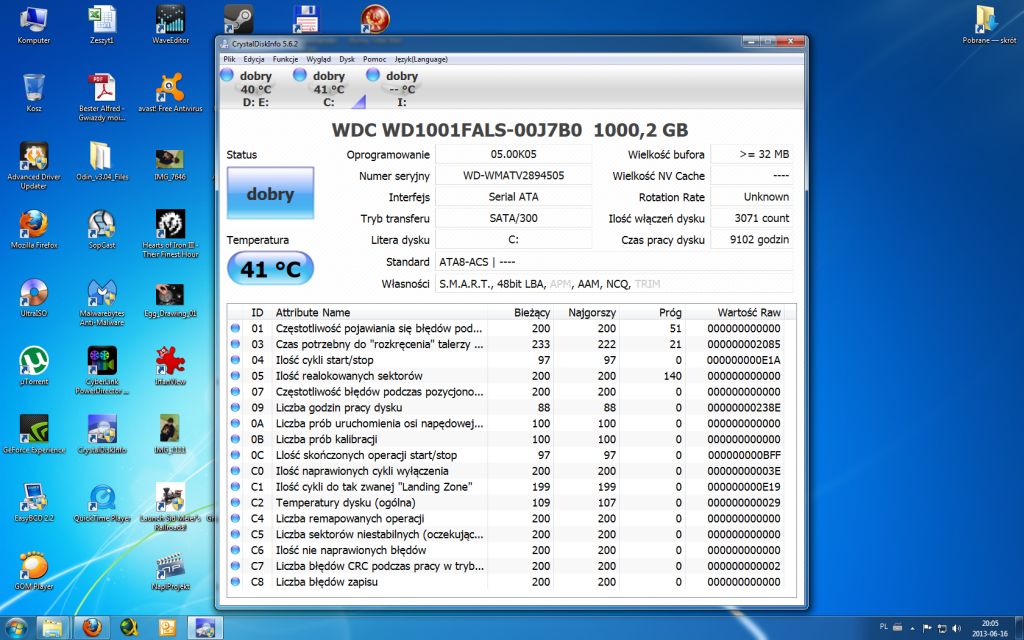The height and width of the screenshot is (640, 1024).
Task: Launch µTorrent from the desktop
Action: click(33, 366)
